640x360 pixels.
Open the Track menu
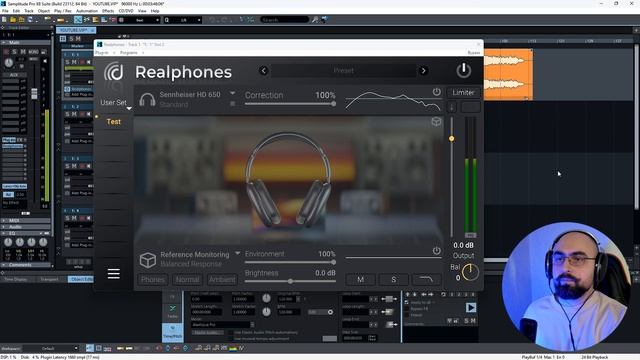tap(29, 11)
